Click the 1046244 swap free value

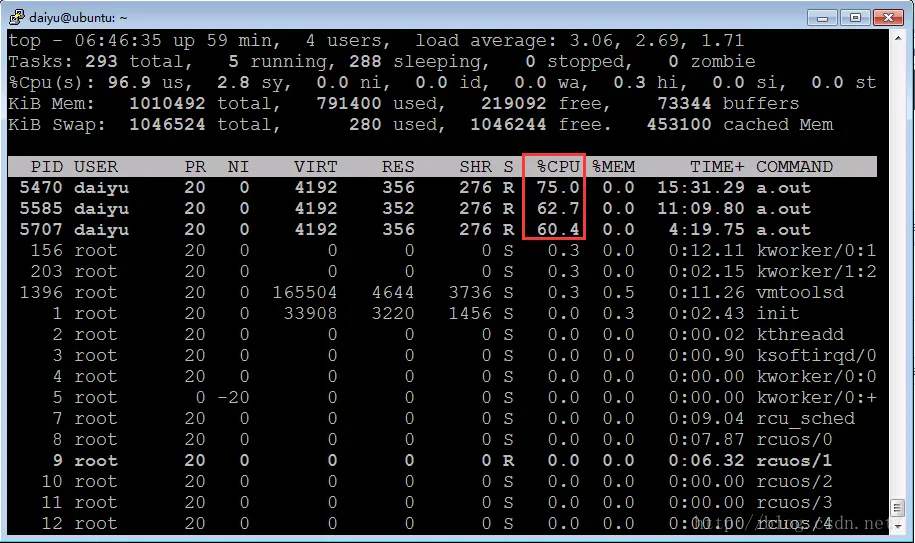pos(508,125)
